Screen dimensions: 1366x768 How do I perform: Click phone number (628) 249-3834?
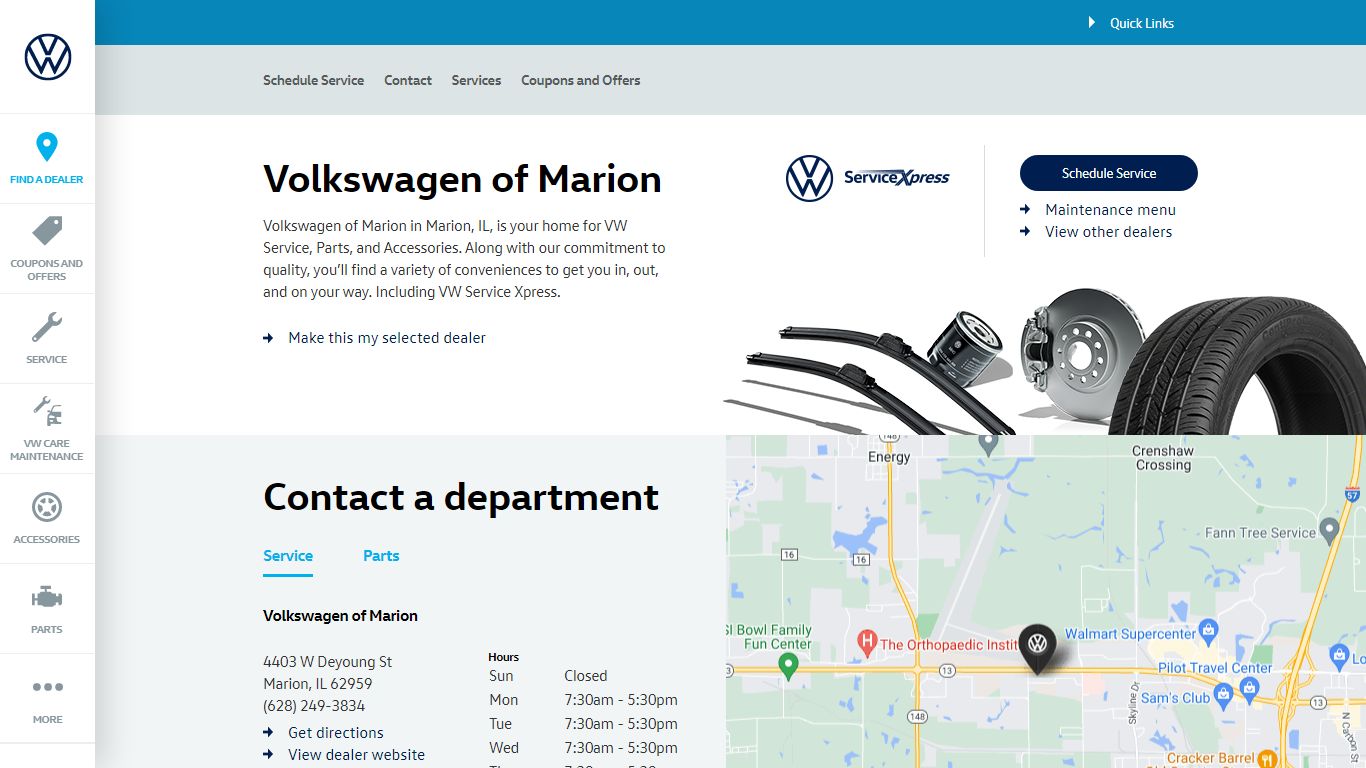coord(314,706)
